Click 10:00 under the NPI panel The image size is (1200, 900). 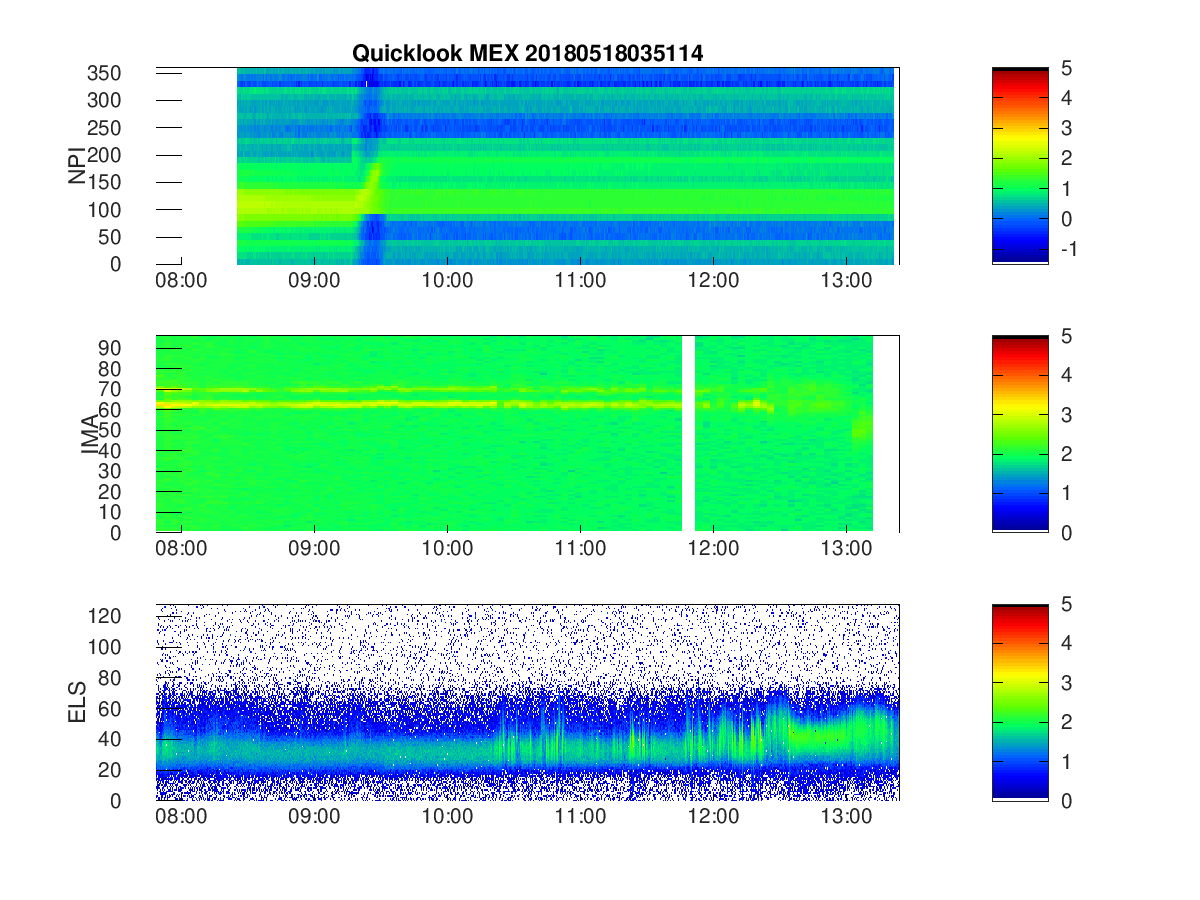447,280
